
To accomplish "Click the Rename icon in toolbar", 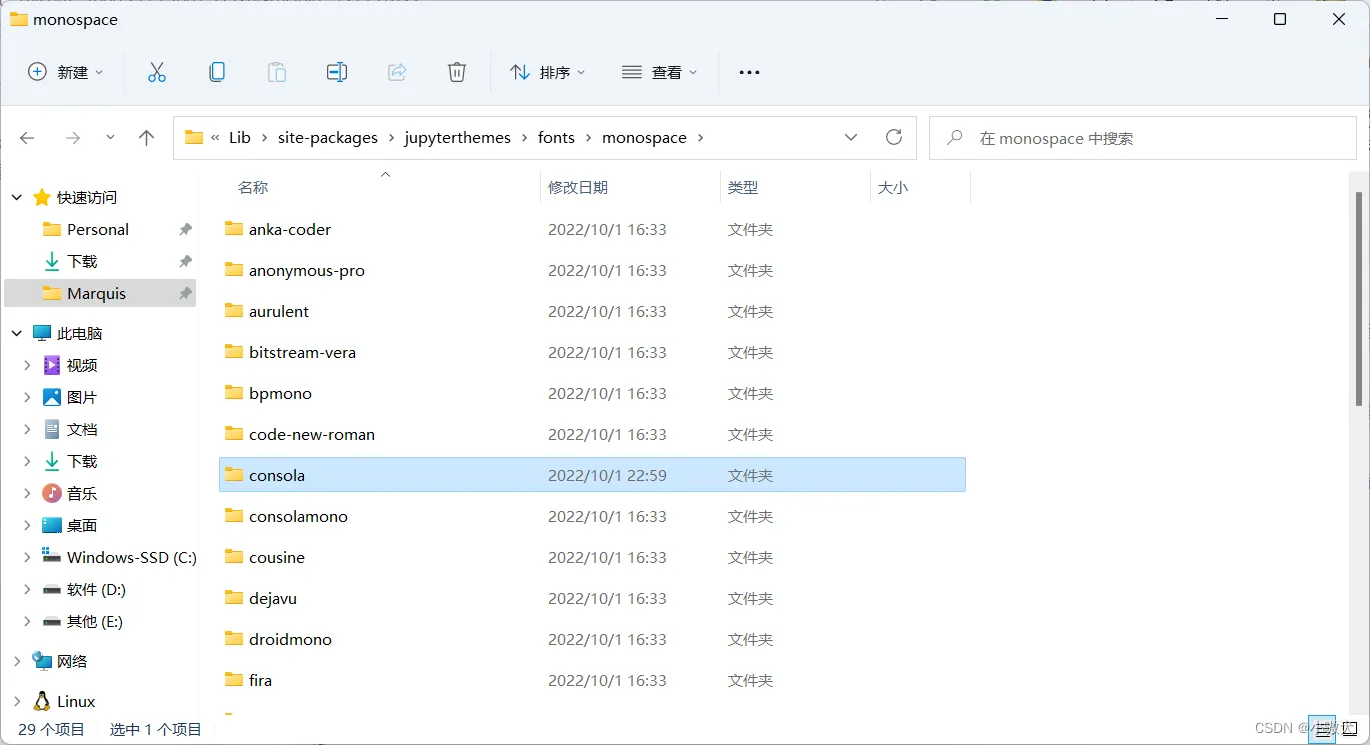I will (337, 72).
